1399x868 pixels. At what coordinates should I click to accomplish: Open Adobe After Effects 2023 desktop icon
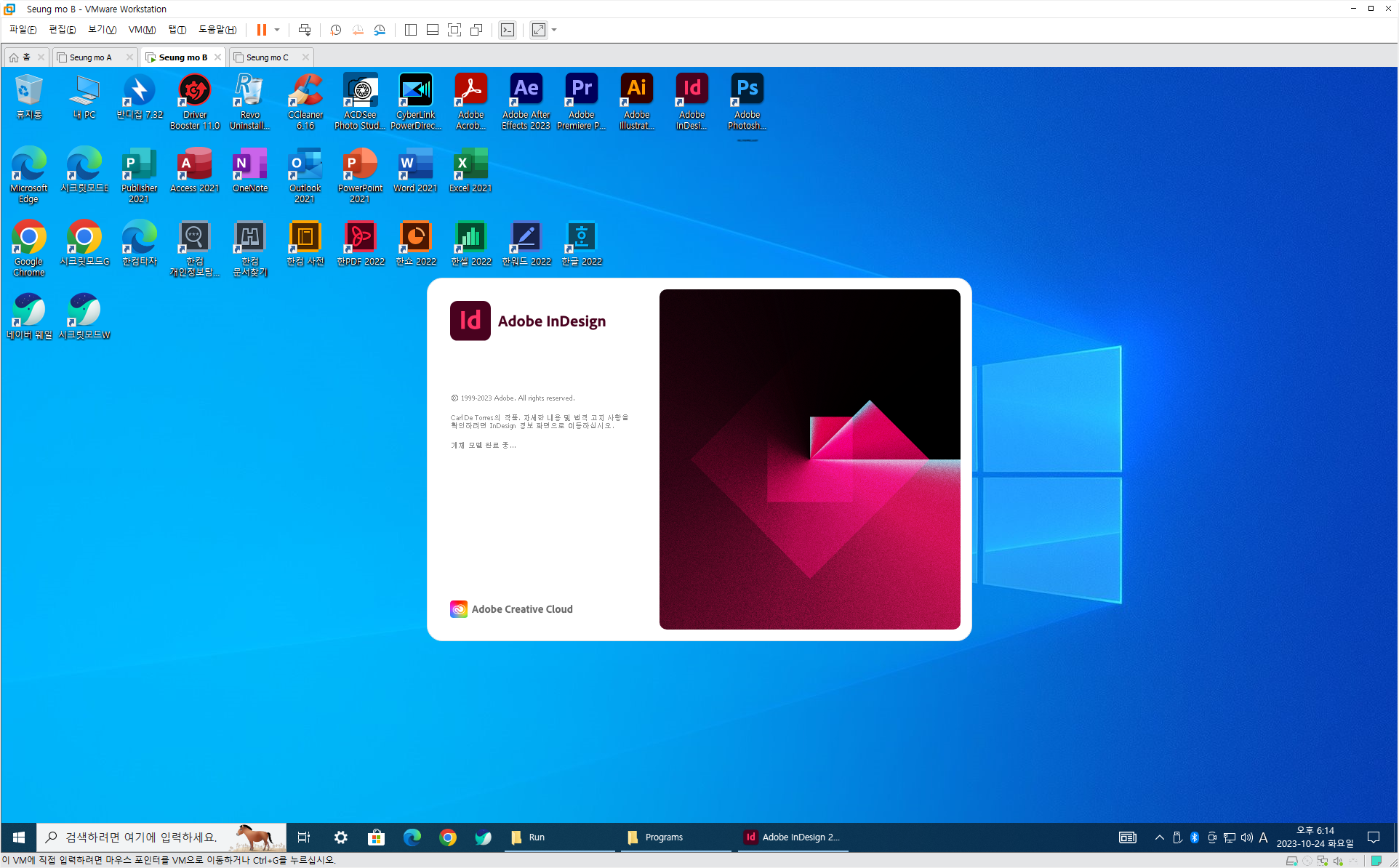[x=526, y=101]
